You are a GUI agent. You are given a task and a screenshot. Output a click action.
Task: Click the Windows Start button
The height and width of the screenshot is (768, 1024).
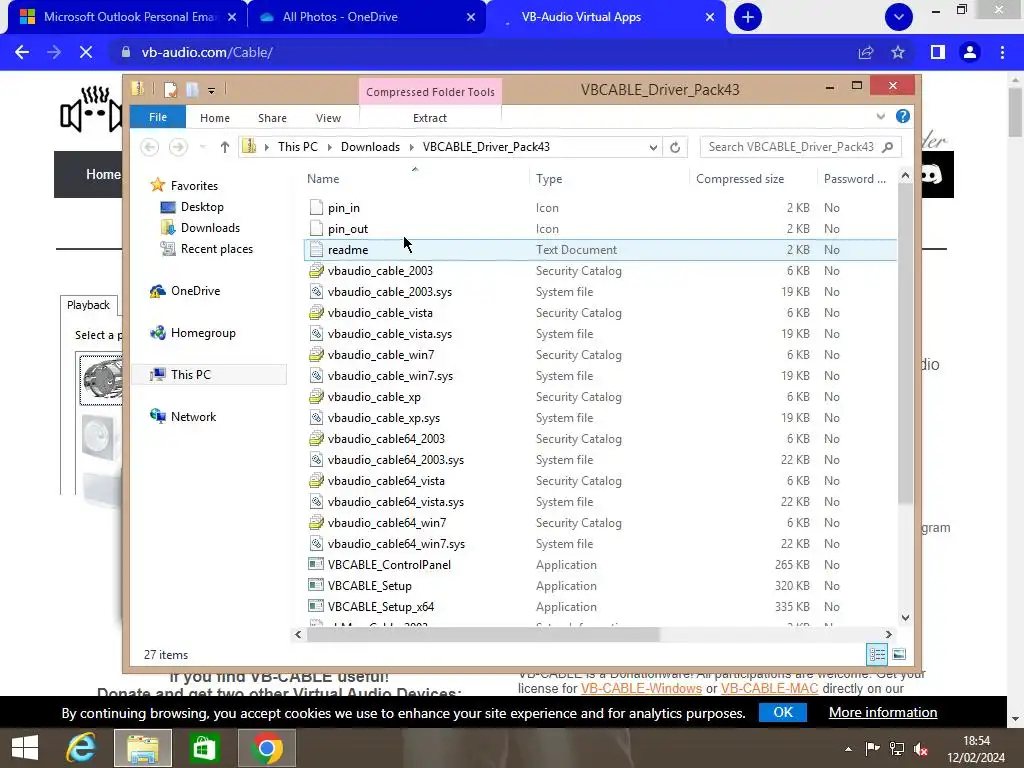pyautogui.click(x=25, y=748)
